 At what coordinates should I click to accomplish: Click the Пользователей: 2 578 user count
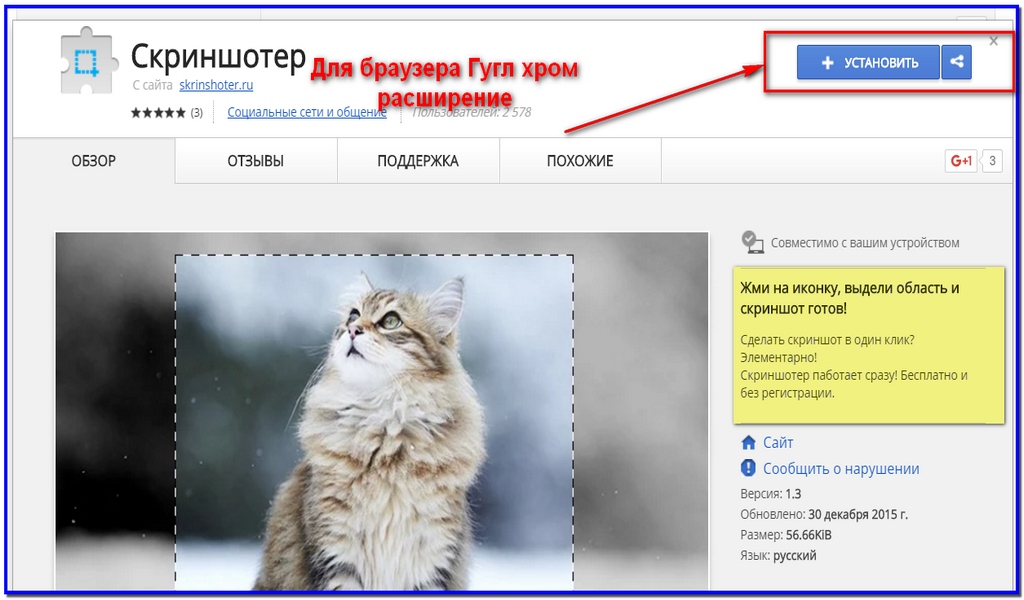click(472, 112)
